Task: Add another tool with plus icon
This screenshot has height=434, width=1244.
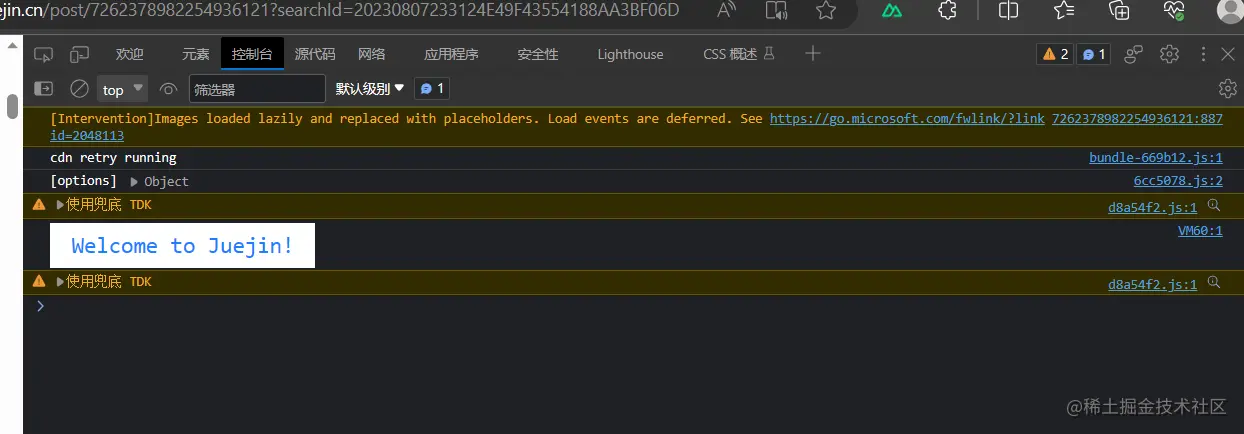Action: [x=813, y=53]
